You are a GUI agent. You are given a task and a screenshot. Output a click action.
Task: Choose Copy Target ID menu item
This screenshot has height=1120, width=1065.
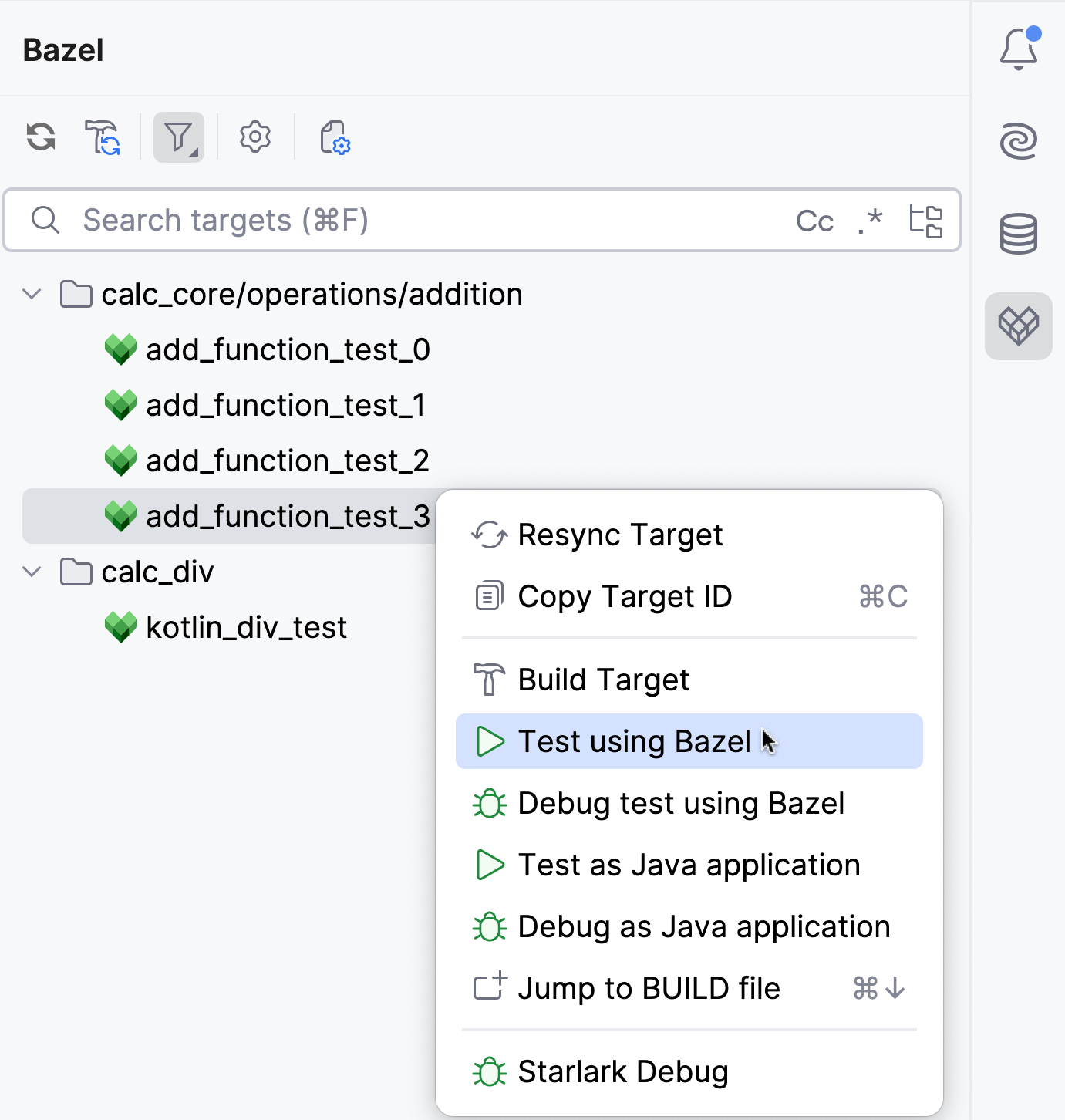pyautogui.click(x=689, y=596)
